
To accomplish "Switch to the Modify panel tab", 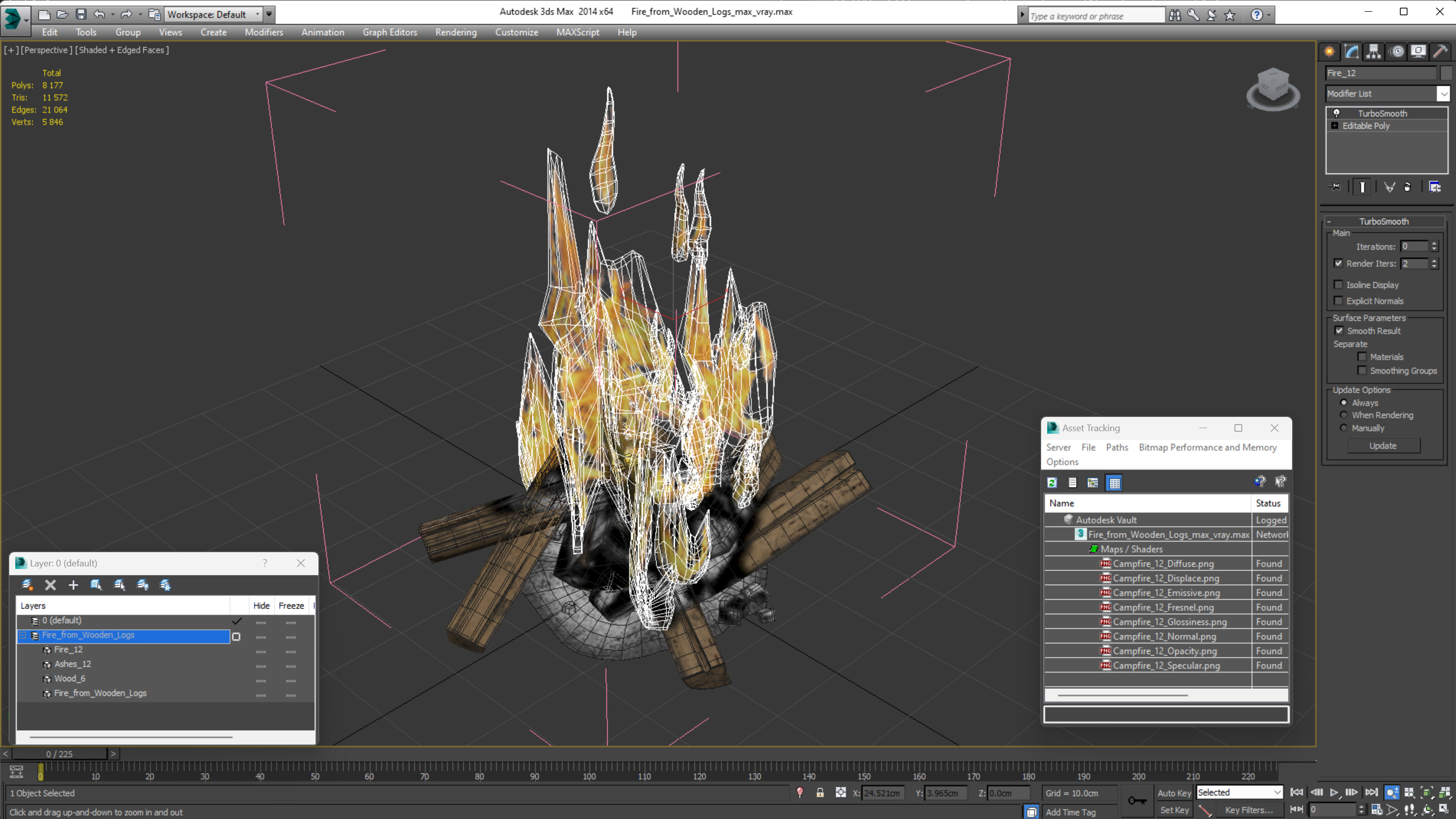I will [1351, 52].
